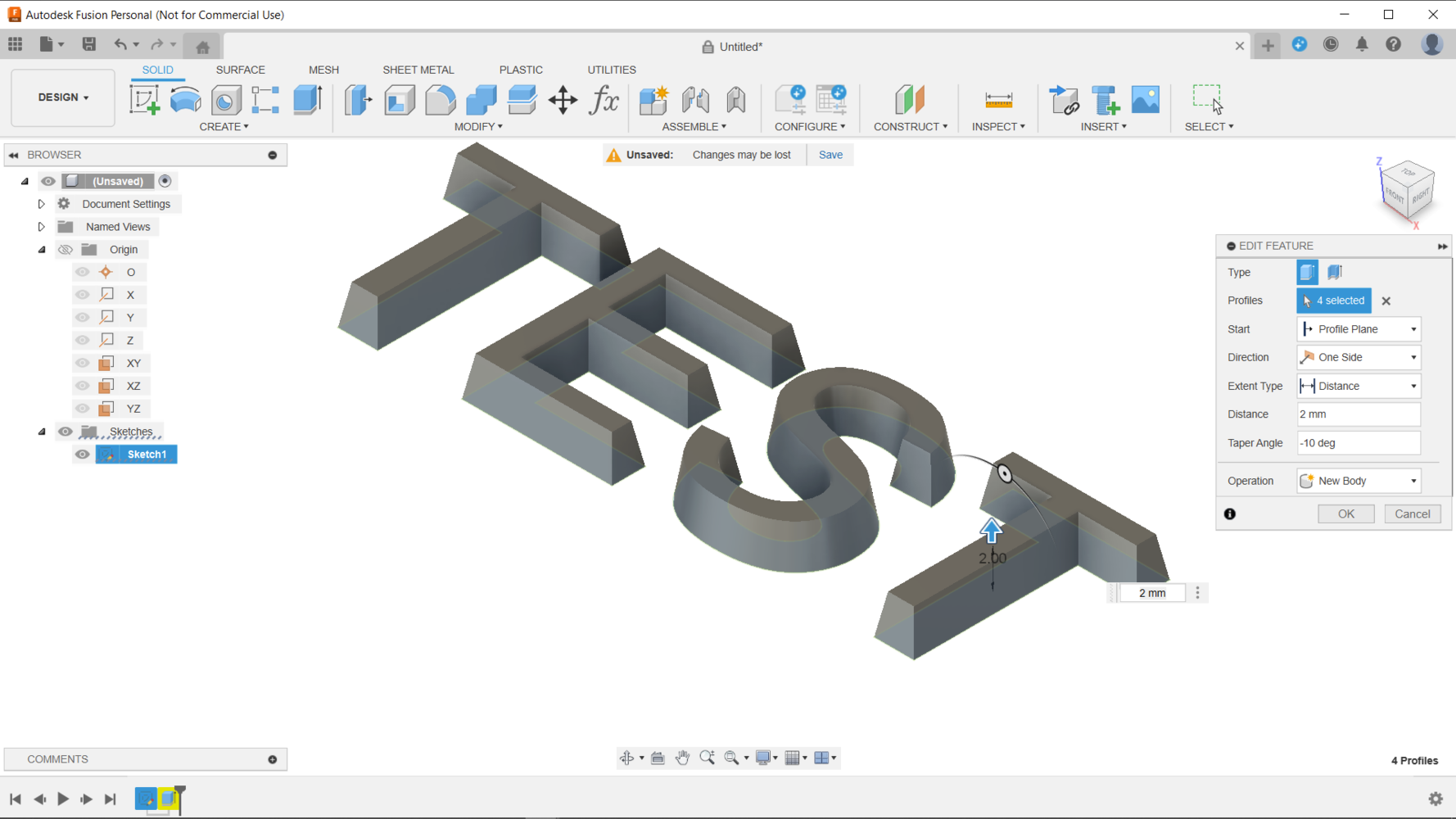This screenshot has width=1456, height=819.
Task: Select the Shell tool
Action: (x=399, y=100)
